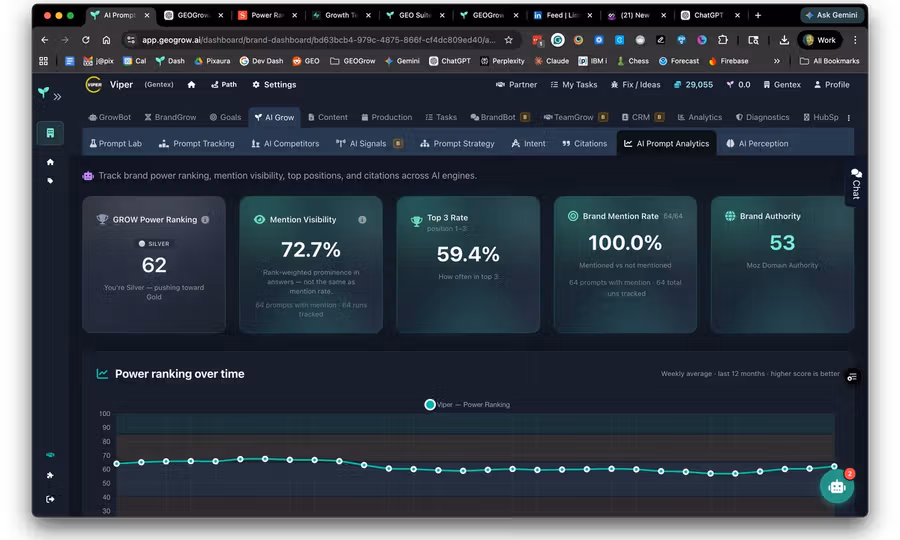The height and width of the screenshot is (540, 900).
Task: Open the BrandBot tab
Action: tap(499, 117)
